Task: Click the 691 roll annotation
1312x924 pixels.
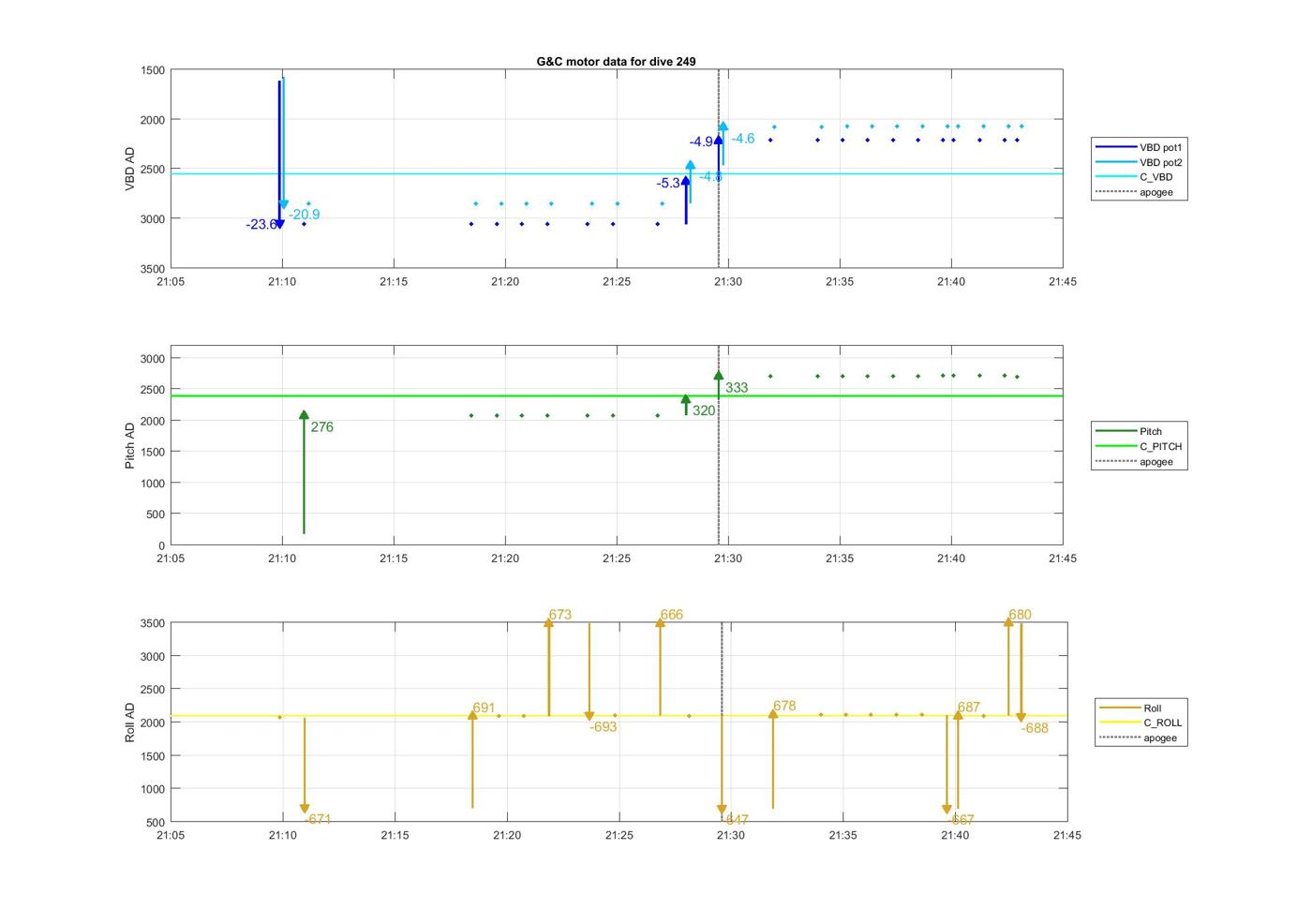Action: click(x=485, y=708)
